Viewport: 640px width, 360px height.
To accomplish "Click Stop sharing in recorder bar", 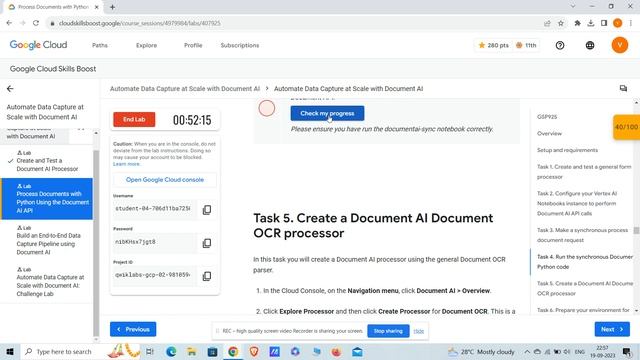I will pyautogui.click(x=388, y=331).
